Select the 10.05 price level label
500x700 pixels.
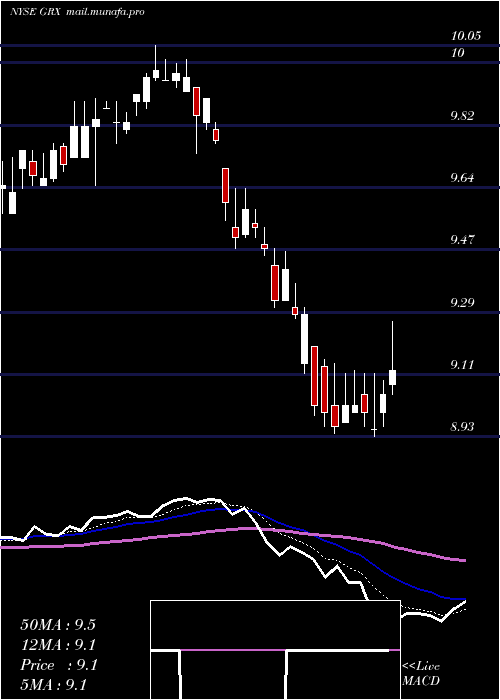pyautogui.click(x=466, y=36)
